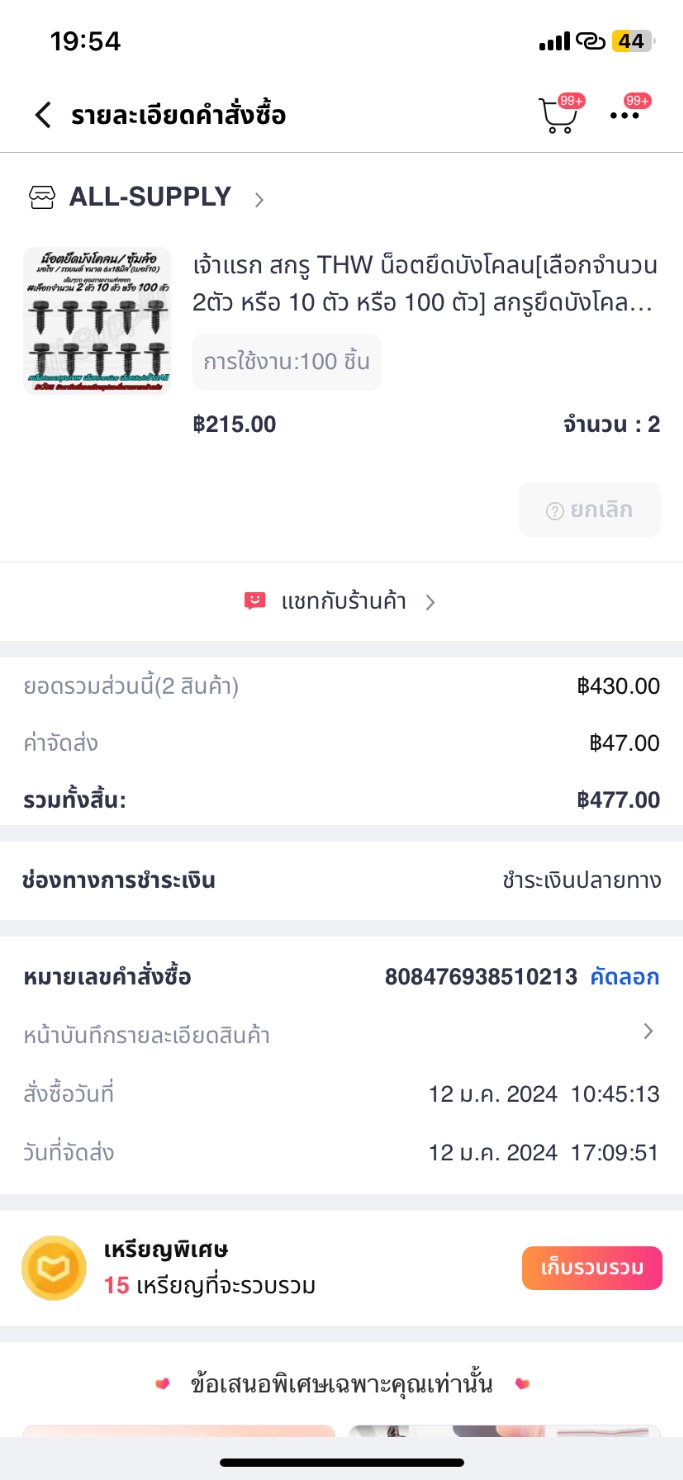
Task: Select the การใช้งาน:100 ชิ้น variant tag
Action: point(287,362)
